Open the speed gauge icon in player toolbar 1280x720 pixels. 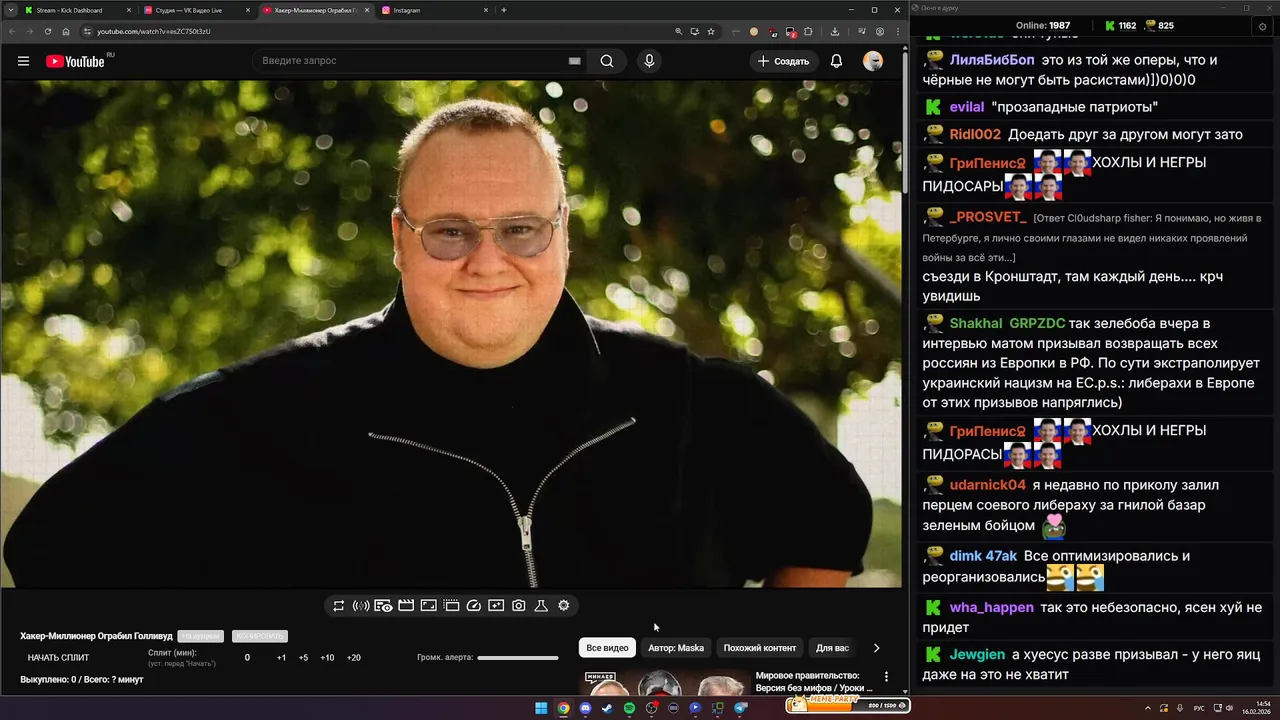point(474,606)
